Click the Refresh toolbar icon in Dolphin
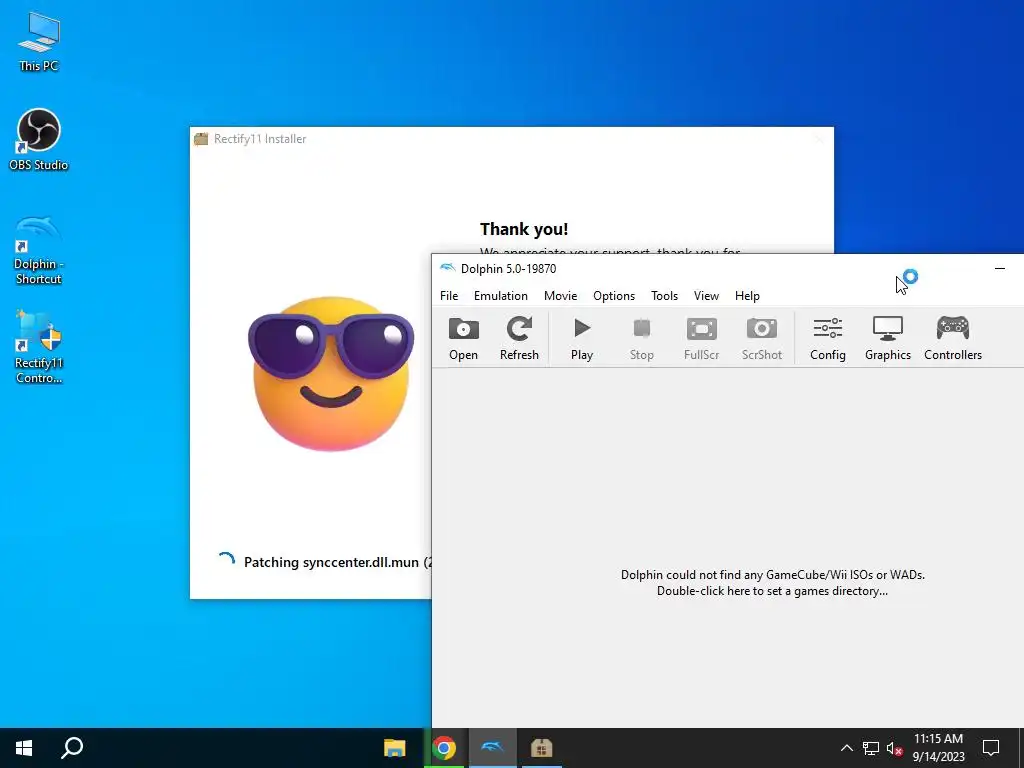This screenshot has width=1024, height=768. coord(519,338)
